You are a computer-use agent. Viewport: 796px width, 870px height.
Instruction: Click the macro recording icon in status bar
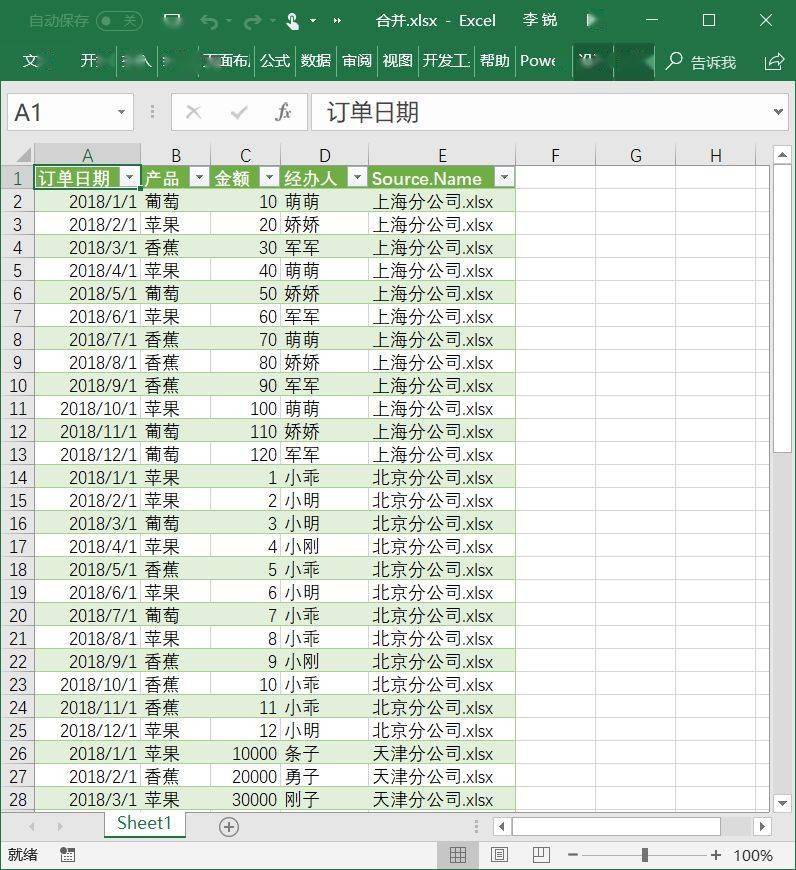pos(67,855)
